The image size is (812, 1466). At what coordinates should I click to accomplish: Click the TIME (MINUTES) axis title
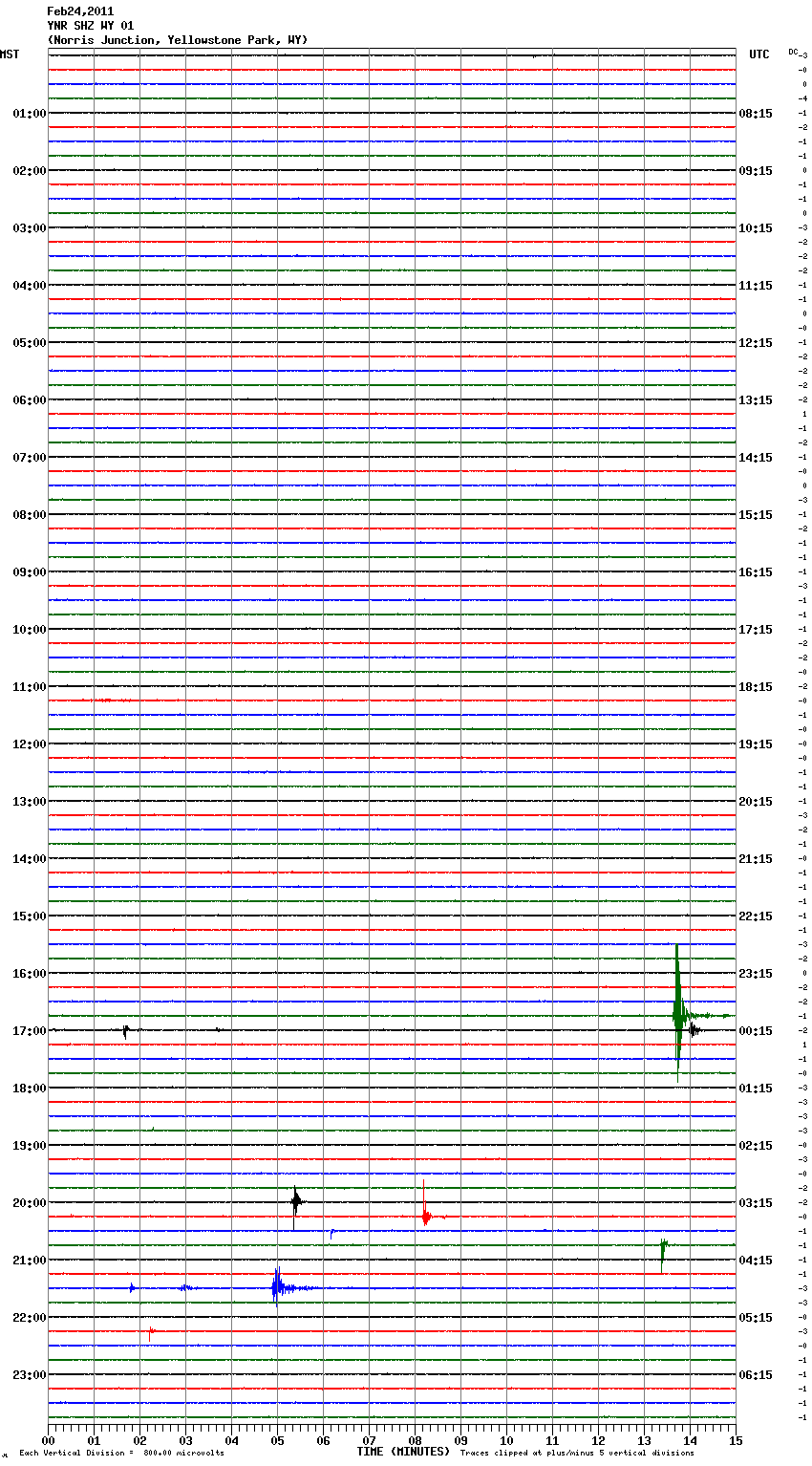tap(403, 1452)
